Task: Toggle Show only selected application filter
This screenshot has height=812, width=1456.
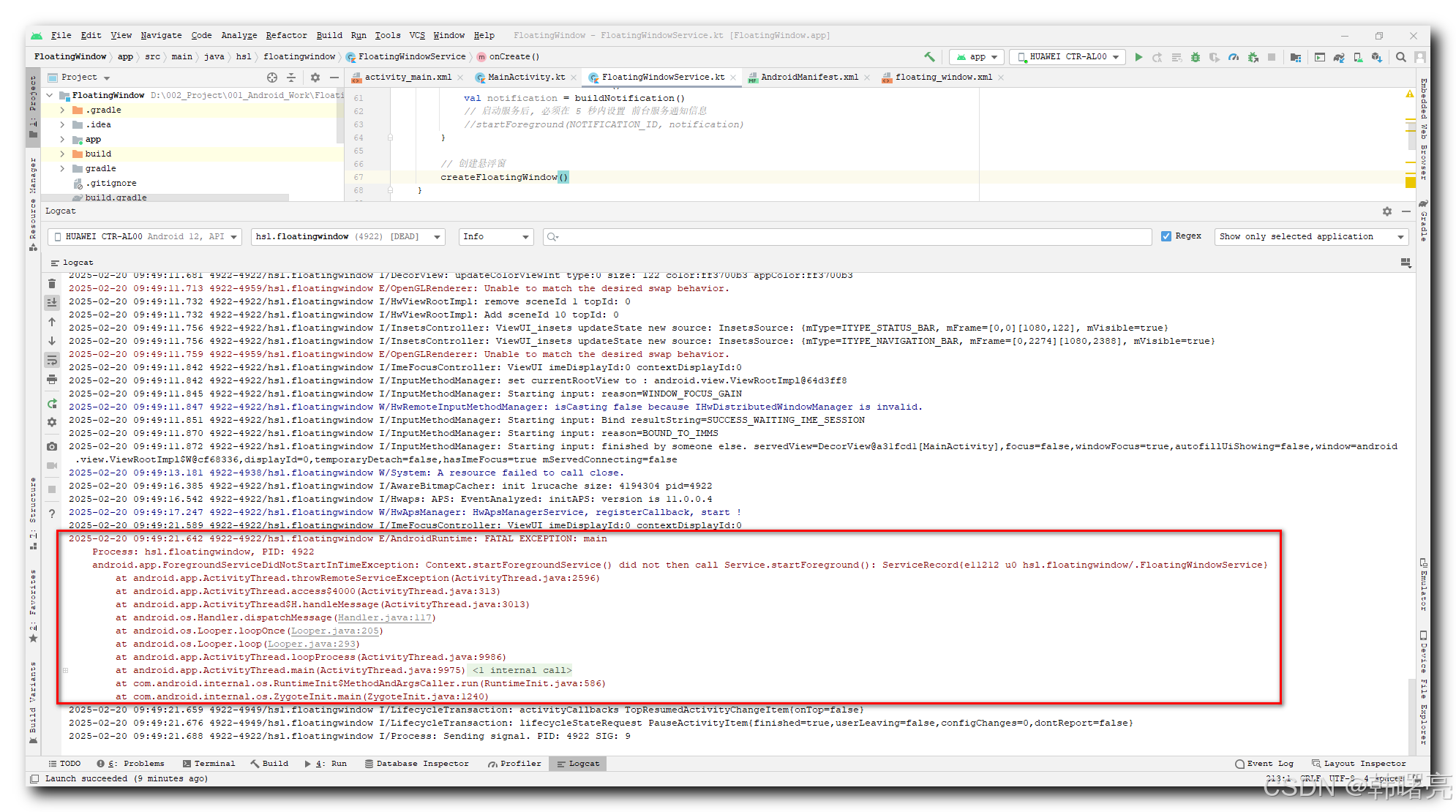Action: (1310, 236)
